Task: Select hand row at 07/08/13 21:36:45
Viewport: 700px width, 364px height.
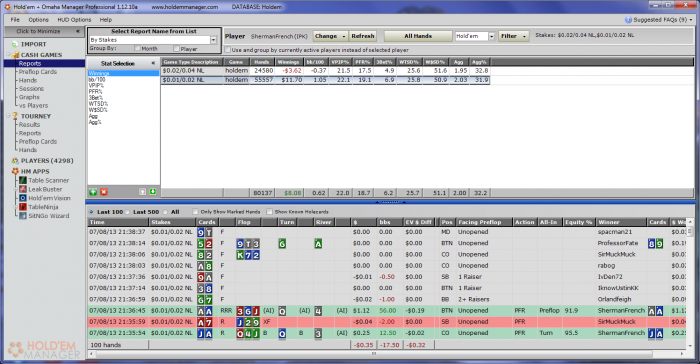Action: point(387,311)
